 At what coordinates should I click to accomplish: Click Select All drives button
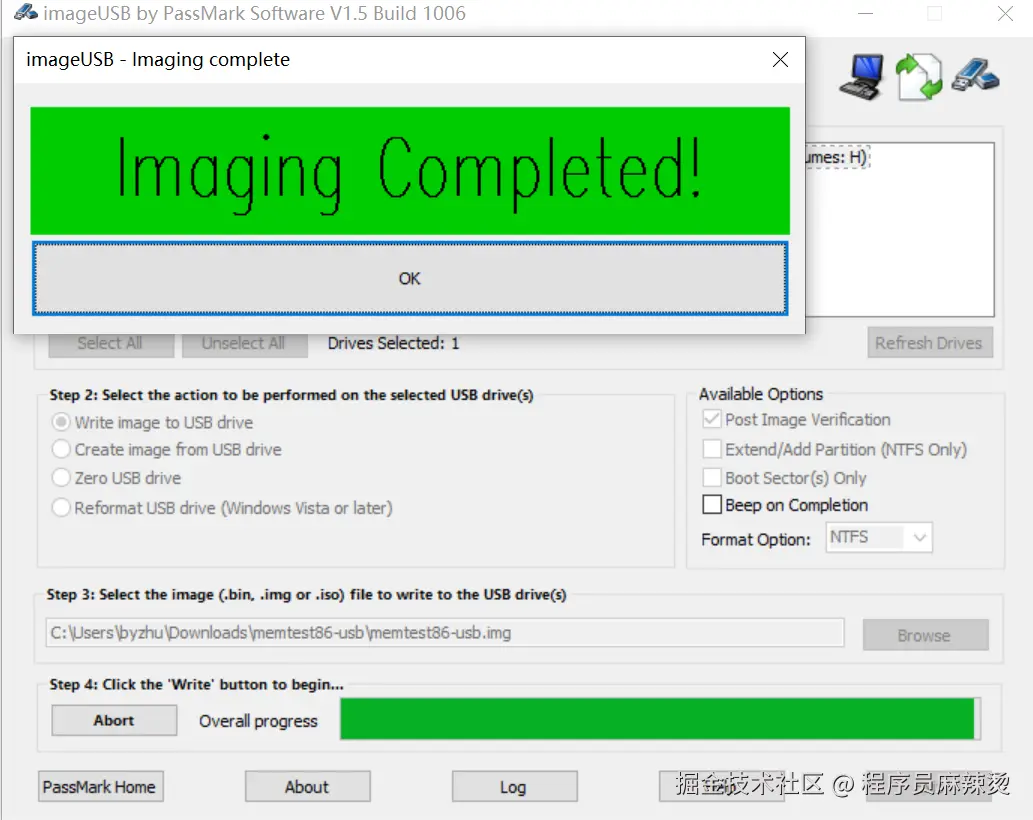(110, 343)
